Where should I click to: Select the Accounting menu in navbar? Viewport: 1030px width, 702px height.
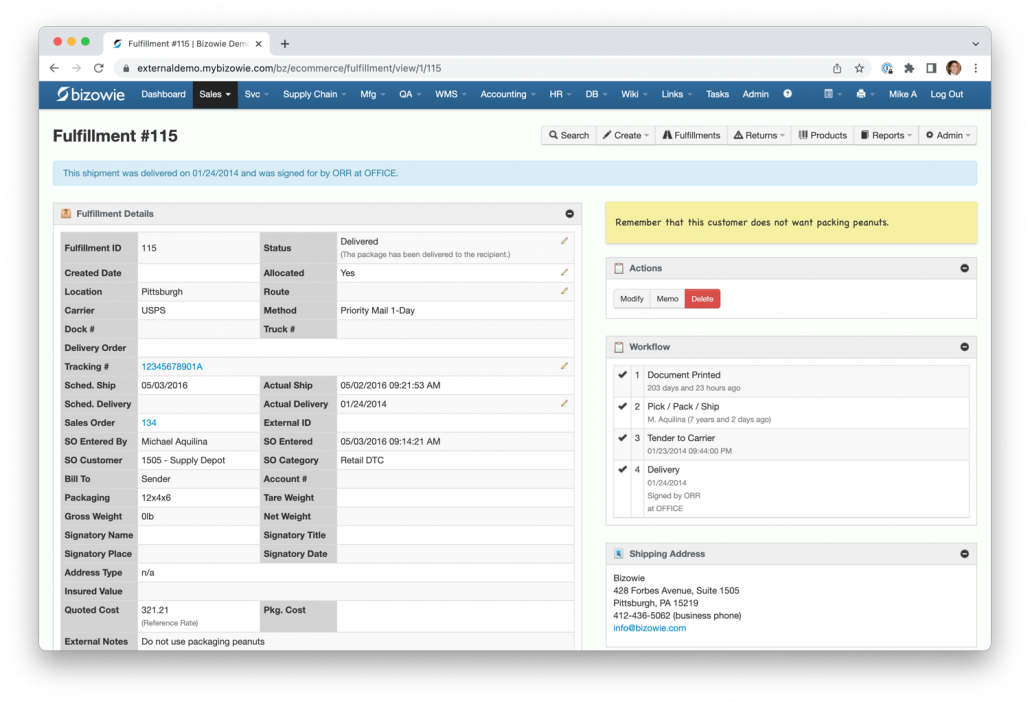click(x=506, y=94)
